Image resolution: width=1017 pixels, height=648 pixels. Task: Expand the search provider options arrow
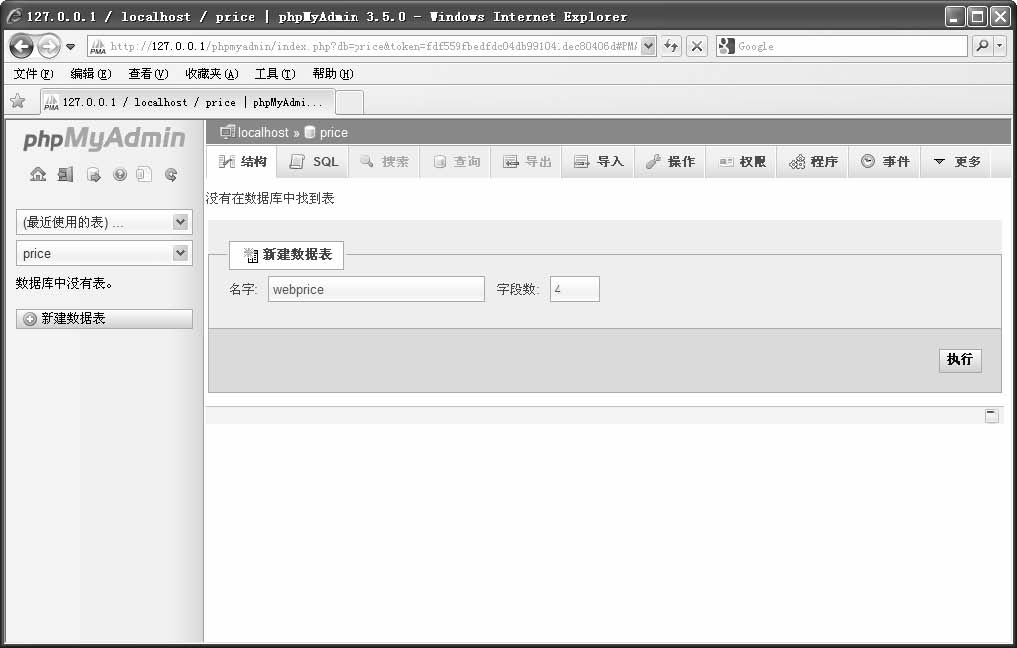coord(999,46)
